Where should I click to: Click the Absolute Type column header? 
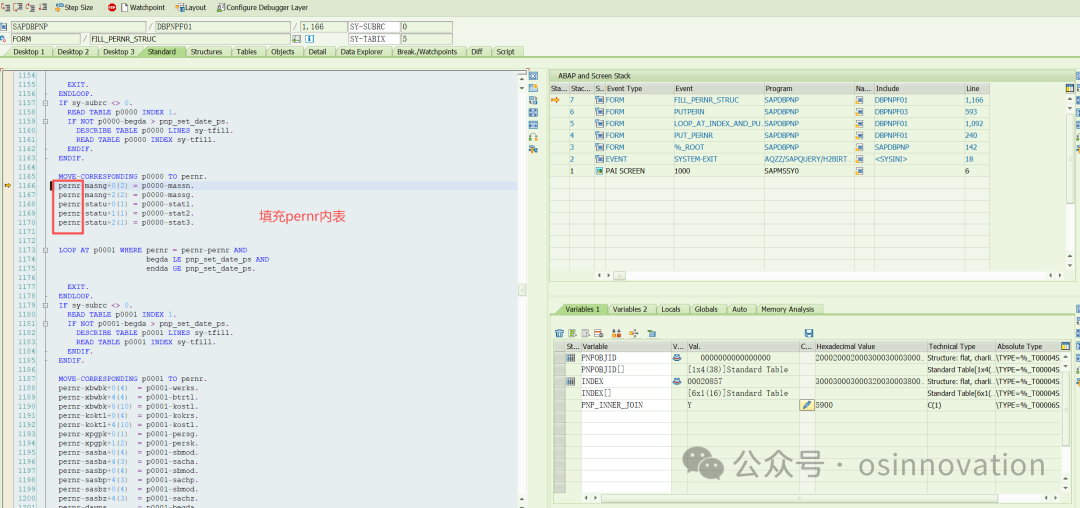tap(1026, 346)
